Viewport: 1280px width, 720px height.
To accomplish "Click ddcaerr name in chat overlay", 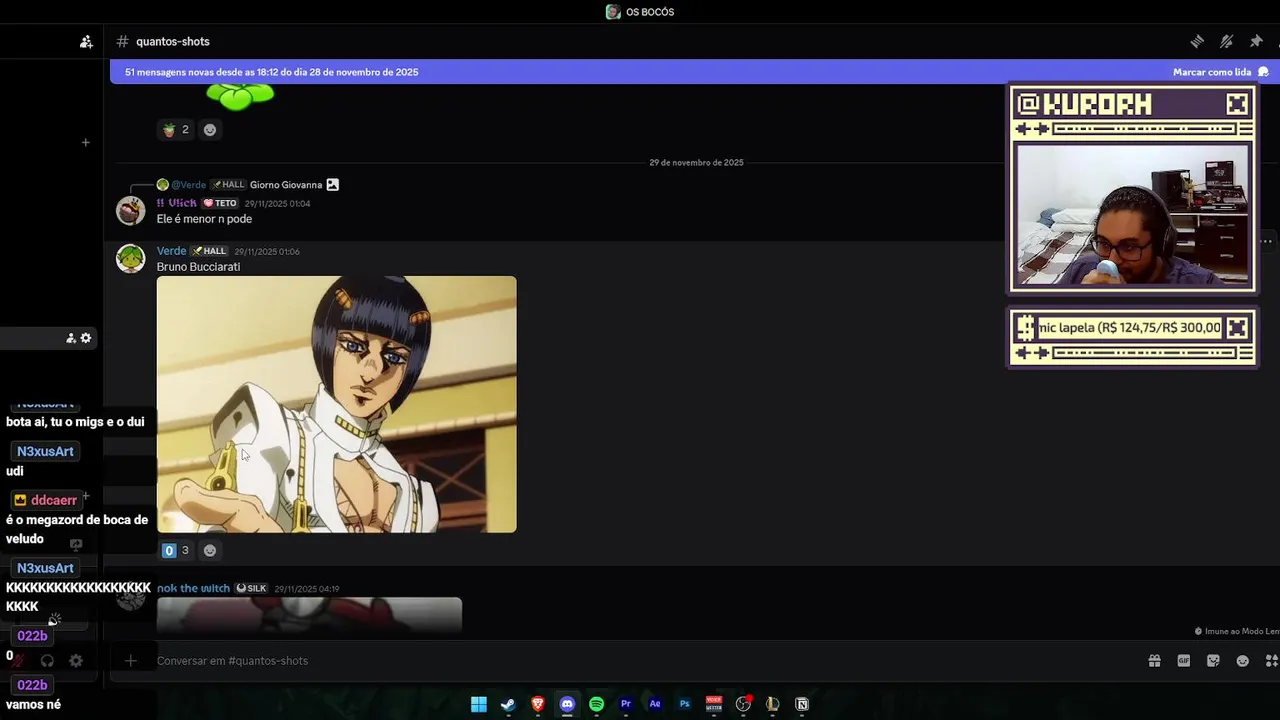I will click(x=54, y=500).
